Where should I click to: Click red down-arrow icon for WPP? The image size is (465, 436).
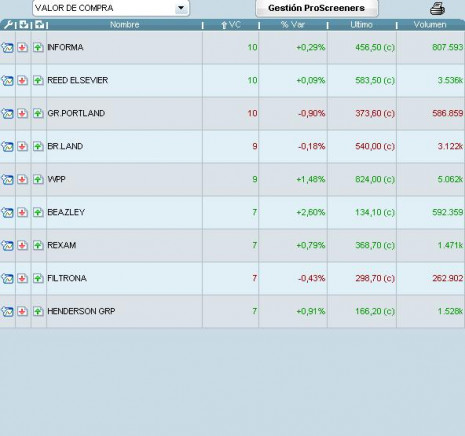point(22,179)
